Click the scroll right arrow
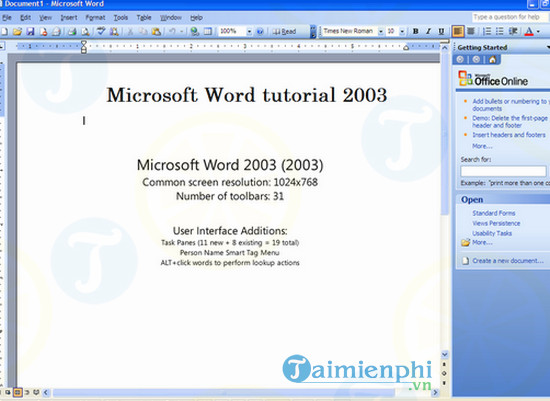The height and width of the screenshot is (401, 550). (436, 392)
